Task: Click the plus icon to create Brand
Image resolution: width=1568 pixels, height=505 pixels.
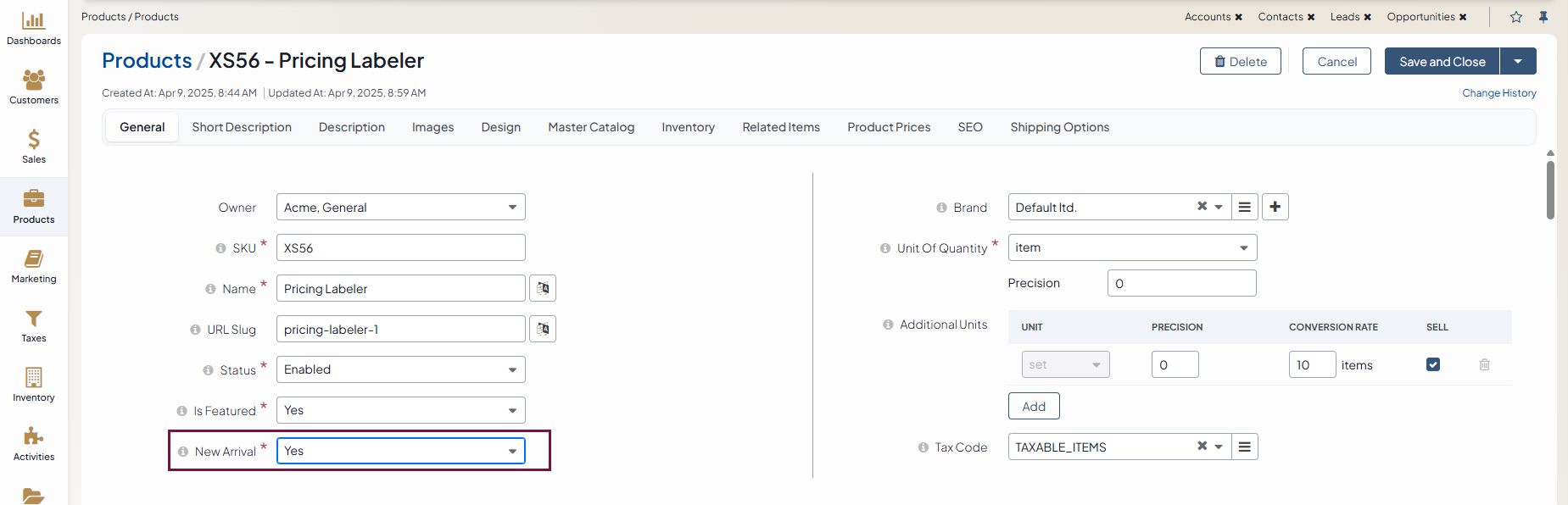Action: pyautogui.click(x=1275, y=207)
